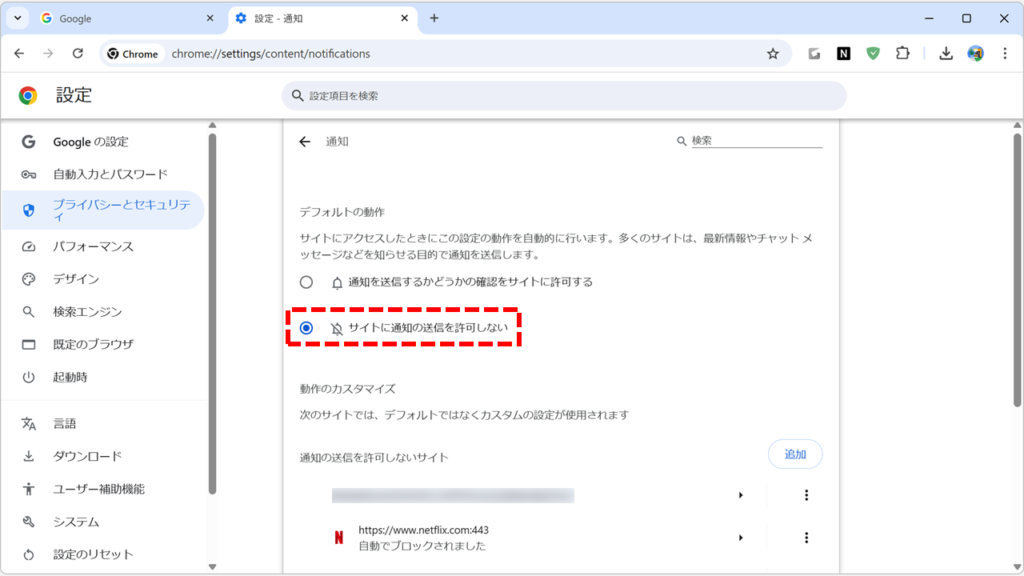Open 検索エンジン settings
This screenshot has width=1024, height=576.
(103, 312)
